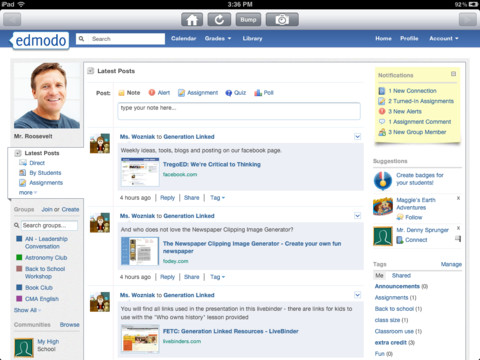Expand the Account dropdown menu
The image size is (480, 360).
[444, 38]
